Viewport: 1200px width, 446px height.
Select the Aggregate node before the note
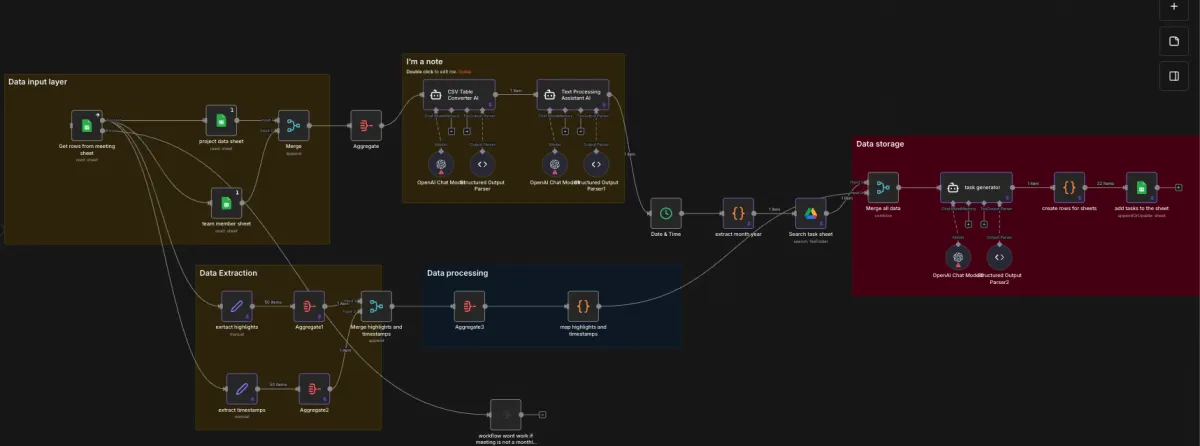[x=365, y=126]
